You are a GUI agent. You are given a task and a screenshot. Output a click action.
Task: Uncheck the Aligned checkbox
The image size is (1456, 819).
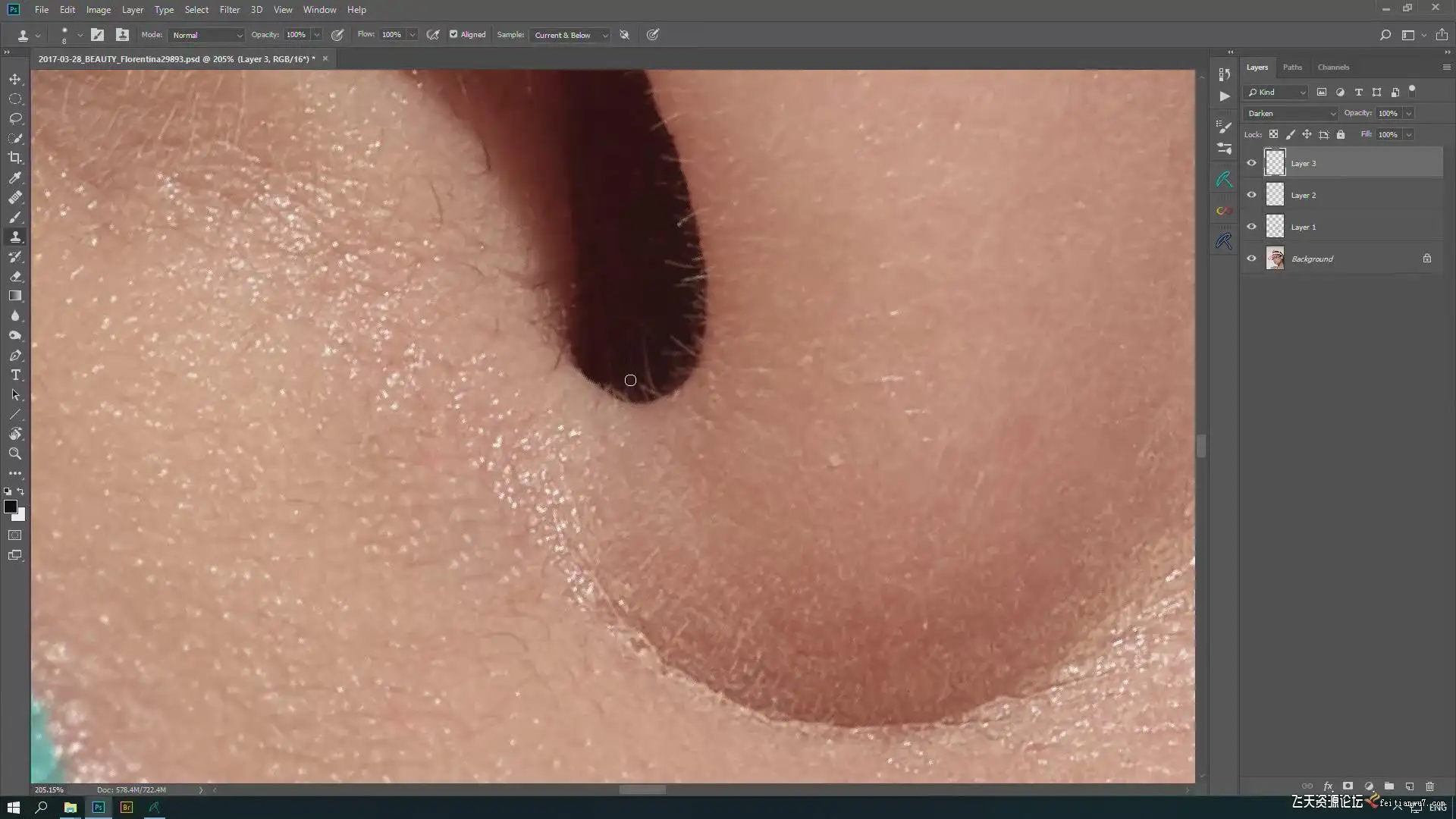pos(453,34)
